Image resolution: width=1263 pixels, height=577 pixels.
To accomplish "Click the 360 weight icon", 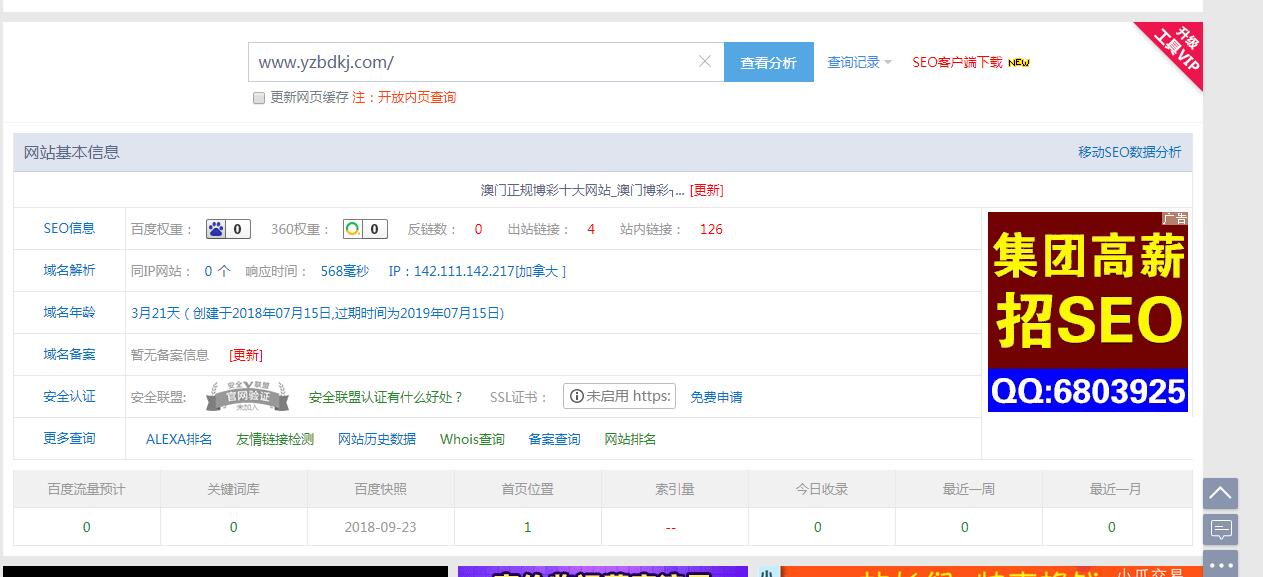I will point(353,229).
